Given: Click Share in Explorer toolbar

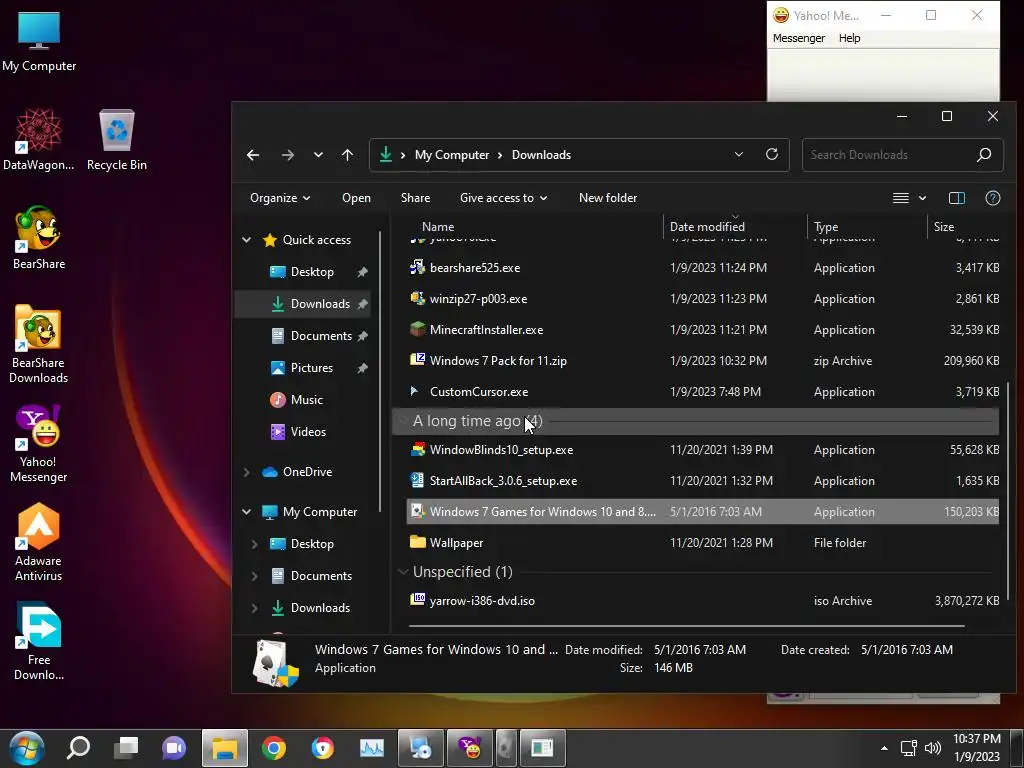Looking at the screenshot, I should pos(415,198).
